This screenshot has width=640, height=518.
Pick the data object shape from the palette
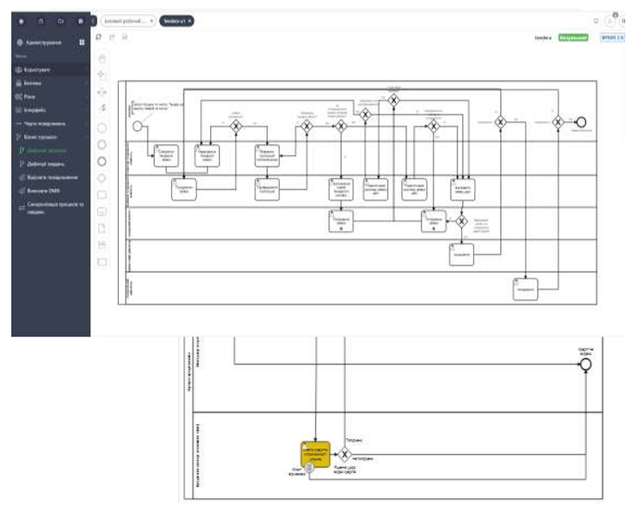tap(102, 228)
